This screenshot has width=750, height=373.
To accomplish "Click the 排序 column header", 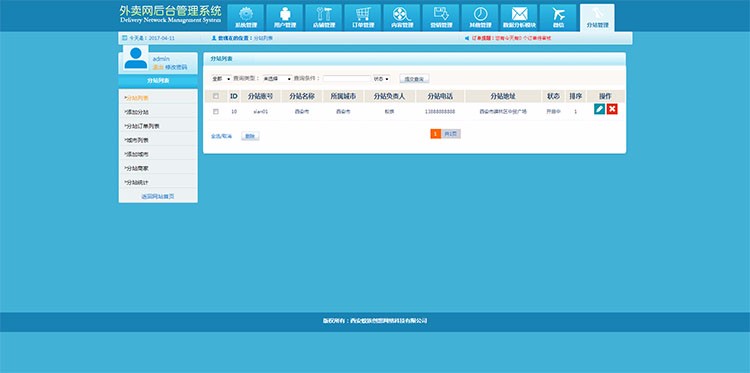I will [x=576, y=96].
